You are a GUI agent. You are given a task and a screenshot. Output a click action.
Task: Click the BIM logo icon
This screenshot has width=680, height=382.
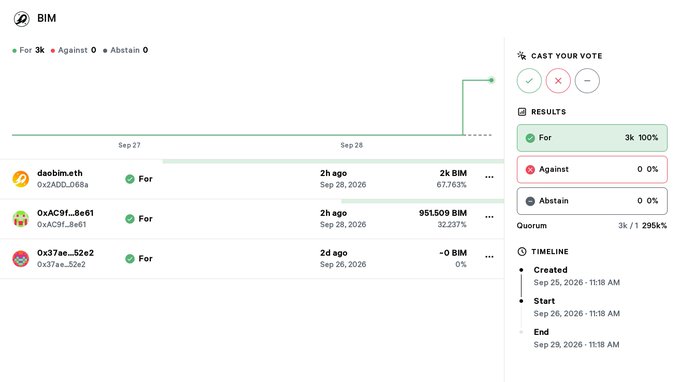click(21, 19)
